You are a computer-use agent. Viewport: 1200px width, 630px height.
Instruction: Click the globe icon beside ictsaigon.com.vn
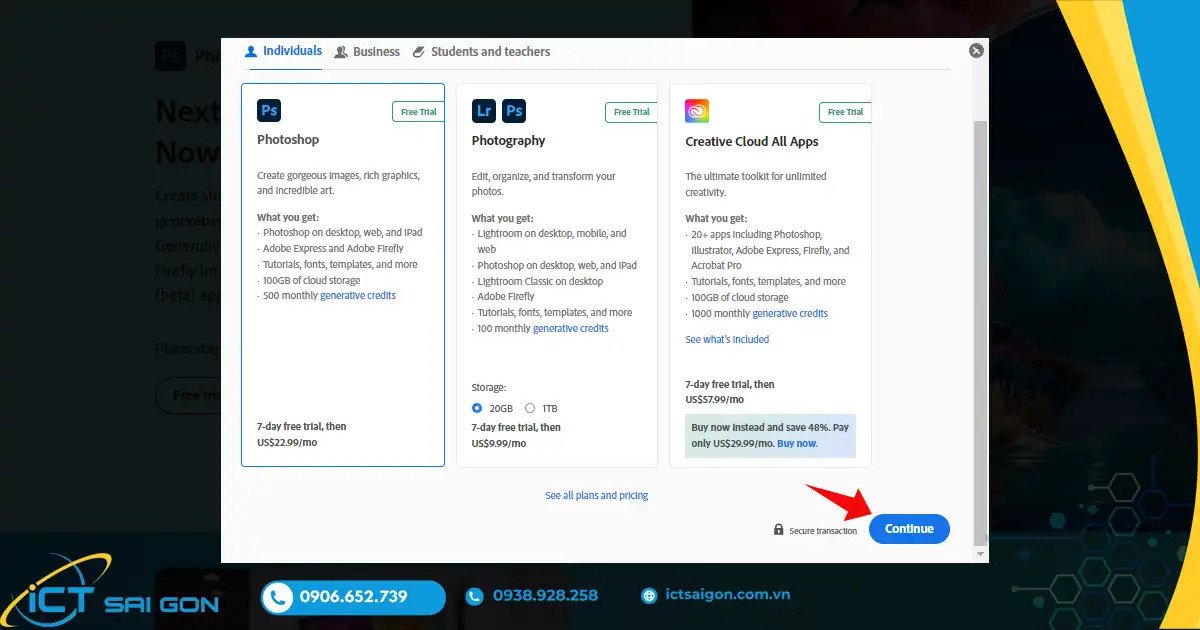pos(649,596)
